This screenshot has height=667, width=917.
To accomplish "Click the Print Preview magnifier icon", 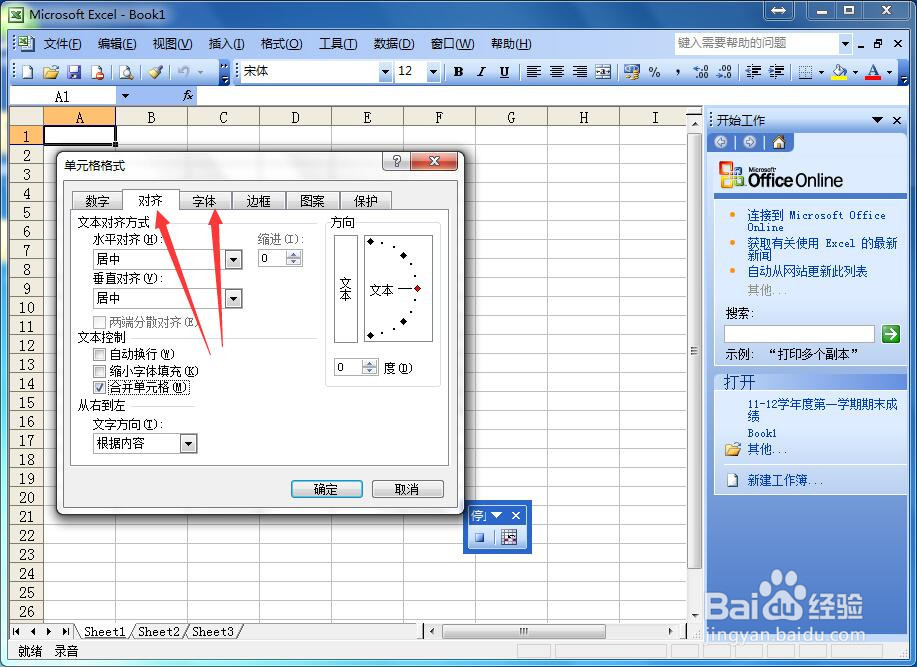I will pos(126,72).
